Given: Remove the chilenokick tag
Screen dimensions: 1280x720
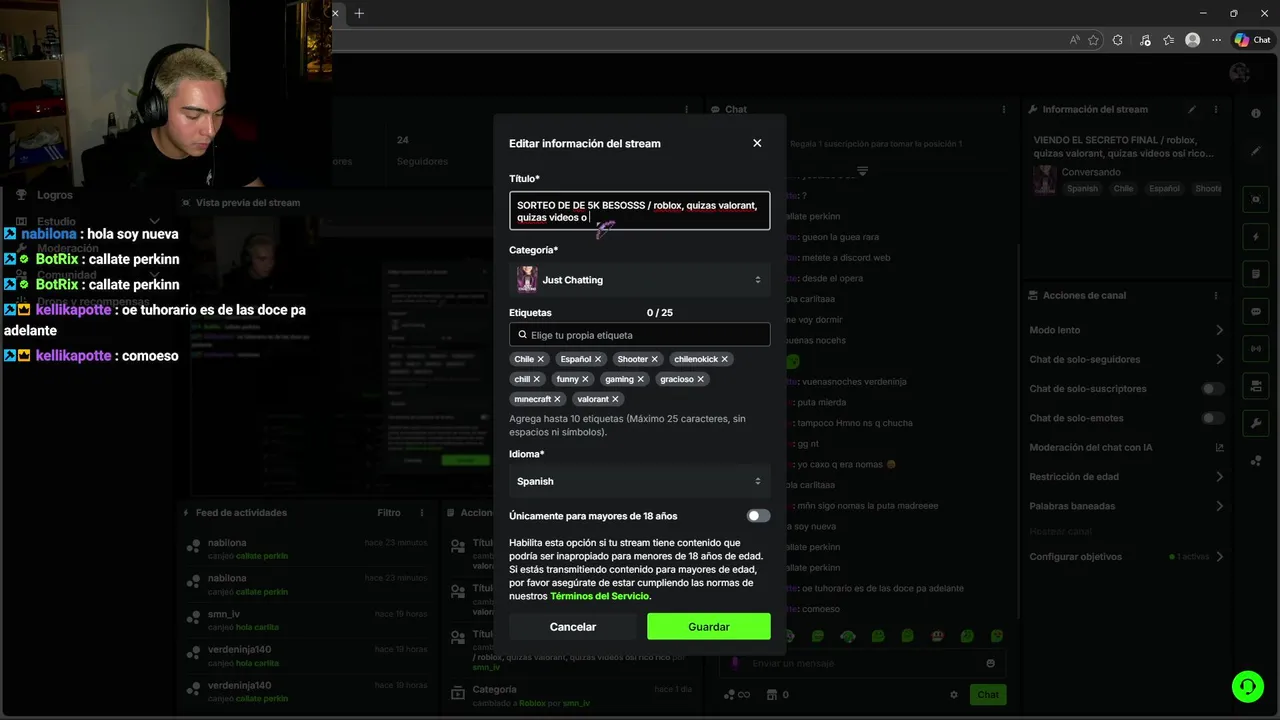Looking at the screenshot, I should click(x=725, y=359).
